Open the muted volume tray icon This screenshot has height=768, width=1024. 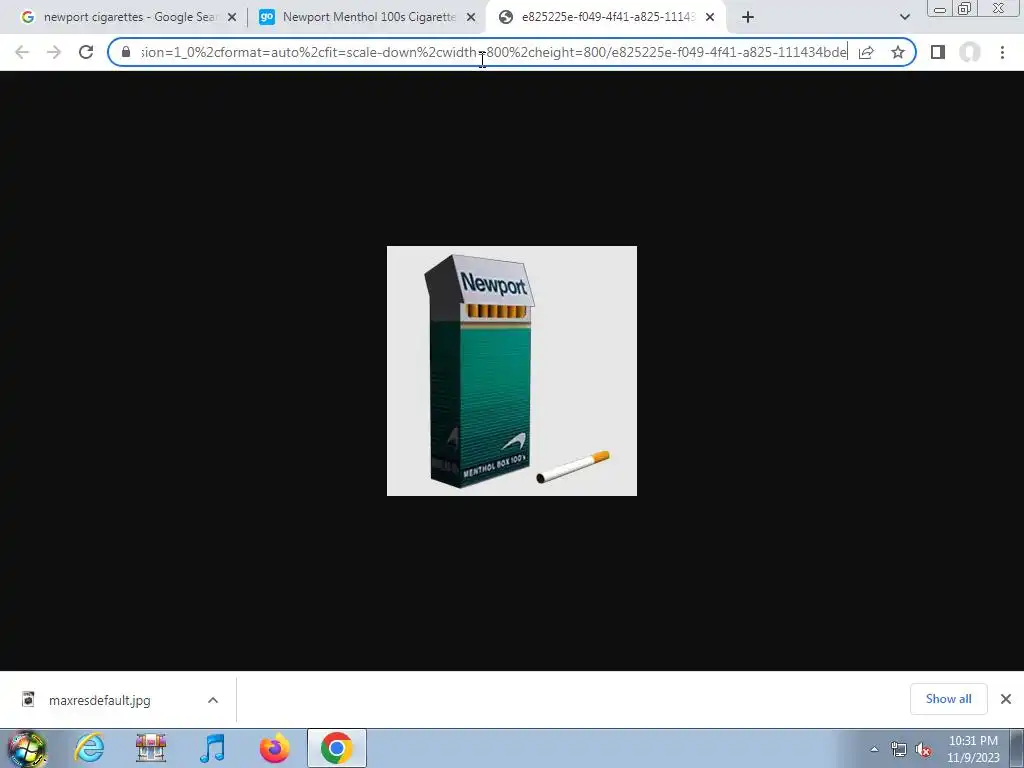click(923, 750)
